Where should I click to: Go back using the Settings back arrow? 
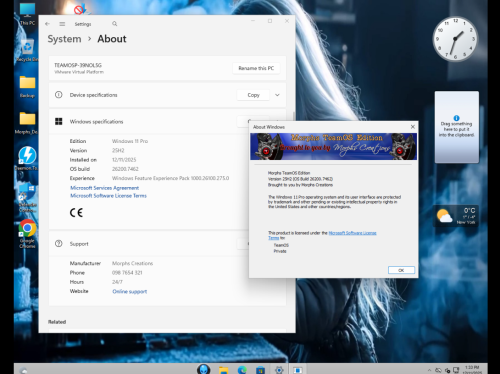pyautogui.click(x=47, y=24)
